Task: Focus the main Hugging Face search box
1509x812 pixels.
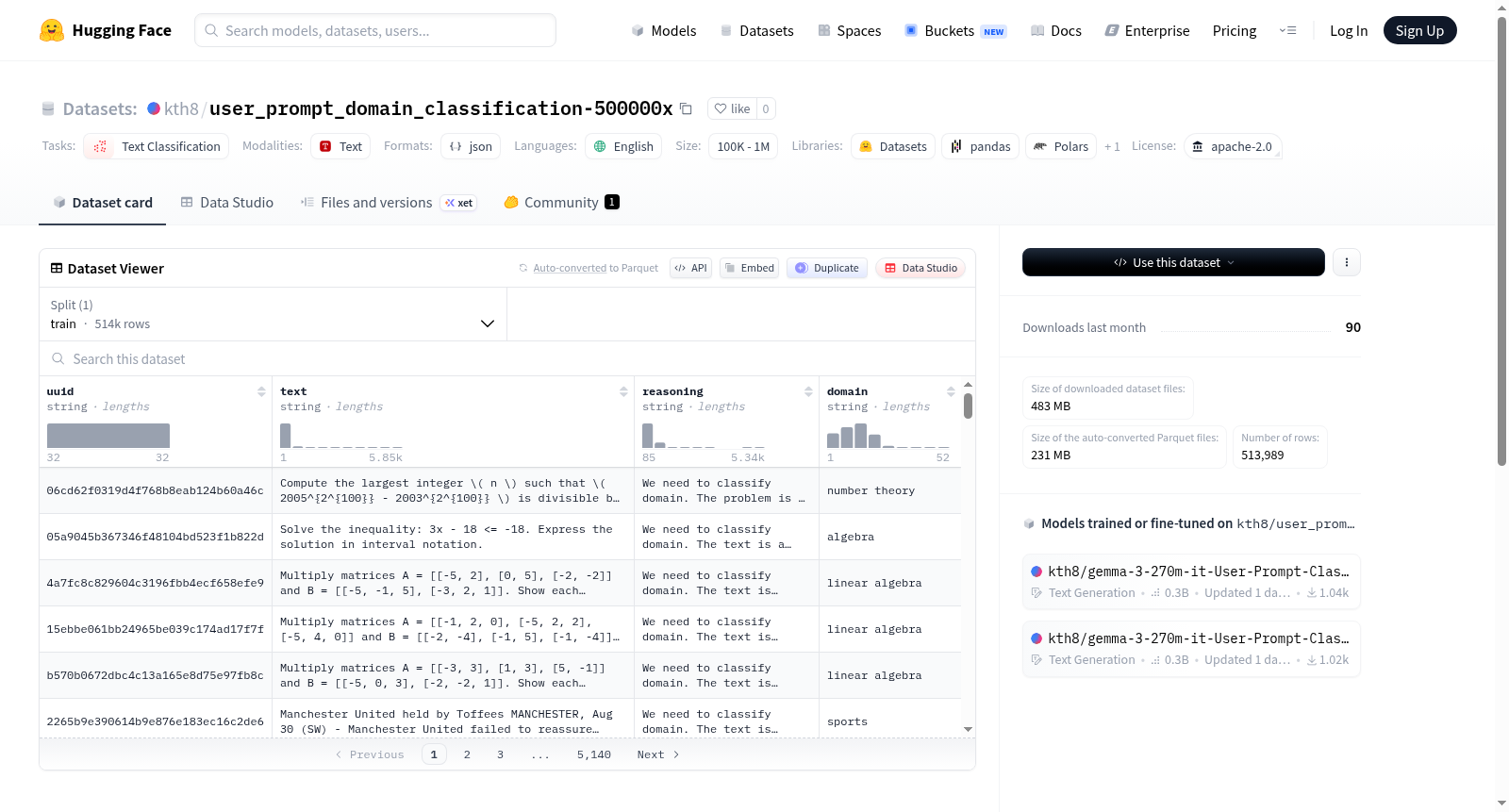Action: point(375,30)
